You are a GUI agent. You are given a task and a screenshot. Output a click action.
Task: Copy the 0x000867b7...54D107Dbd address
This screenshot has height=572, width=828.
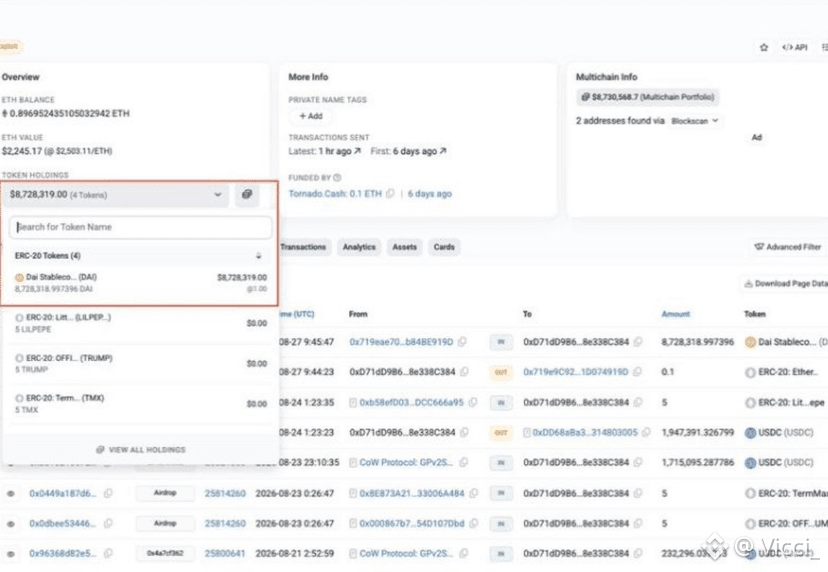point(474,524)
